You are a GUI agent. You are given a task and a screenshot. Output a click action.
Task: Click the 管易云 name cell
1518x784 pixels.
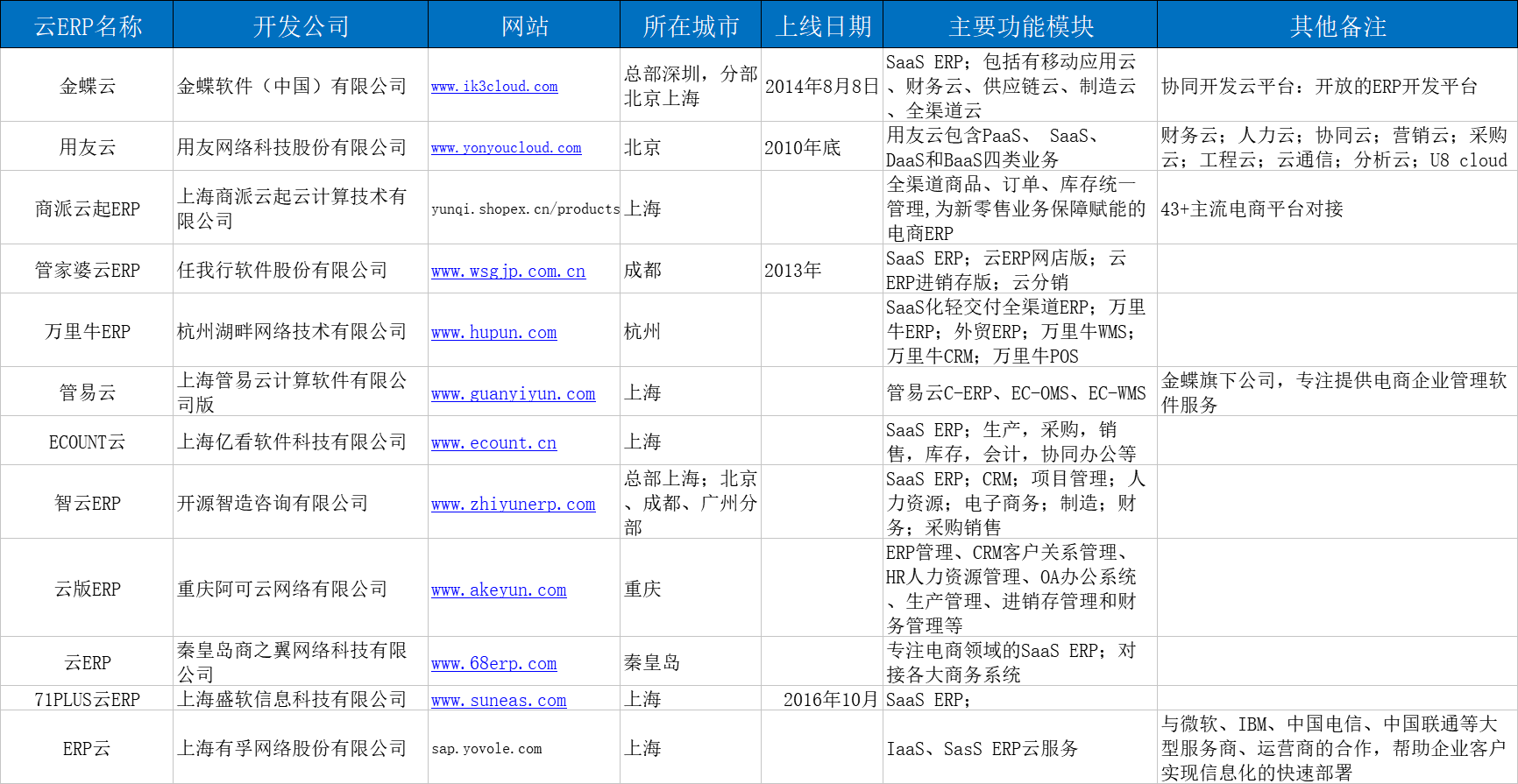[x=87, y=392]
